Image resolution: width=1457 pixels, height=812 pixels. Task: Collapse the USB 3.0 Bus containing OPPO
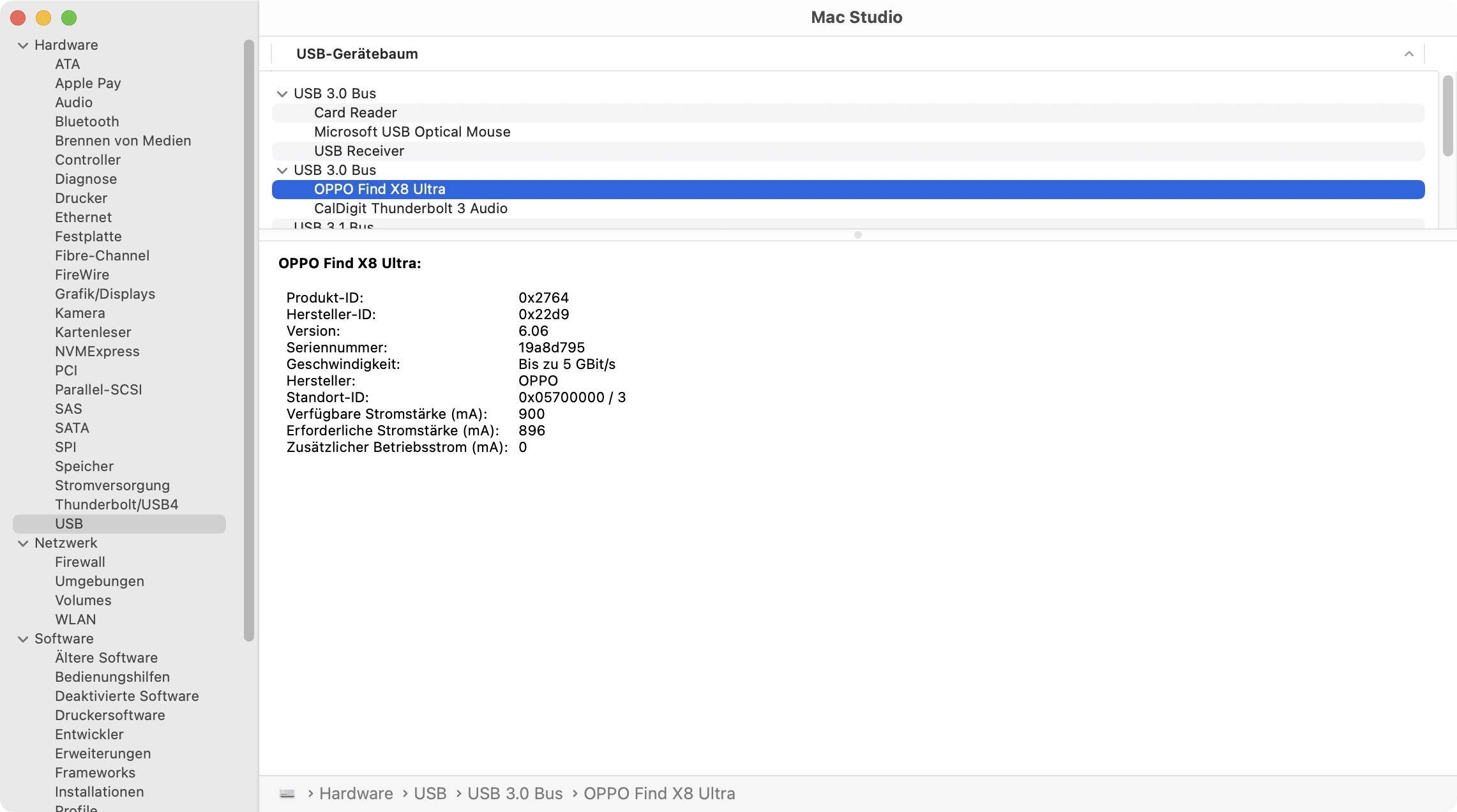282,170
